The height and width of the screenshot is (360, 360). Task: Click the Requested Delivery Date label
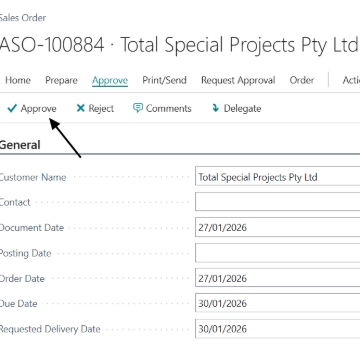[x=50, y=329]
